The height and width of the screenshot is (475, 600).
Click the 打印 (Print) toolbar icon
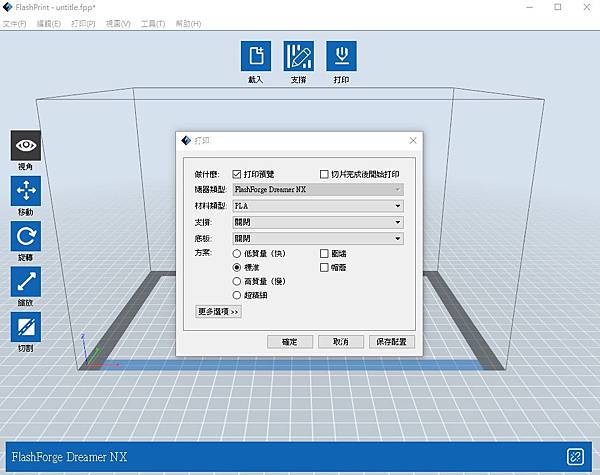[x=341, y=56]
